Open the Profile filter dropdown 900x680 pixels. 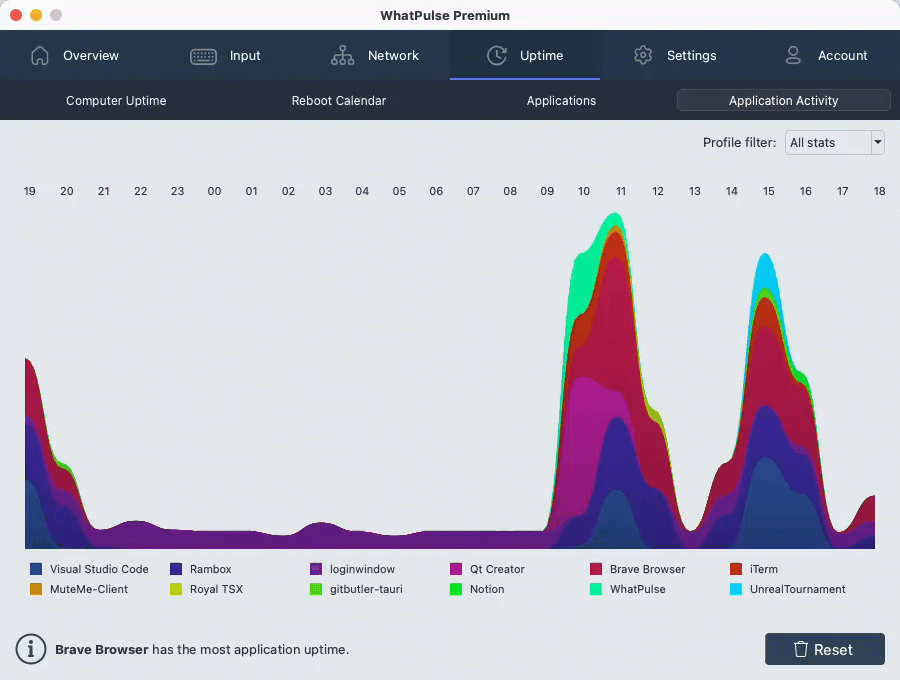pyautogui.click(x=834, y=142)
